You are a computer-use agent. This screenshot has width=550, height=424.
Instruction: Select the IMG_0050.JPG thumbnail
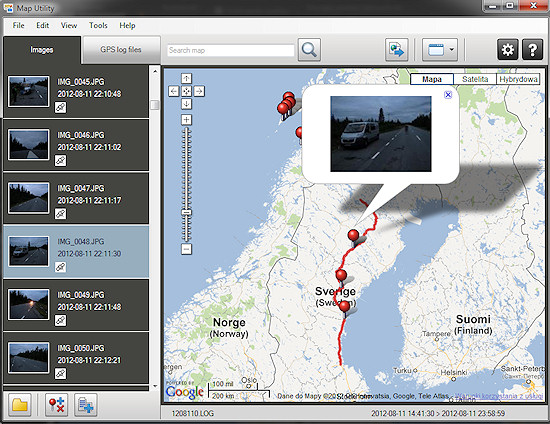29,358
